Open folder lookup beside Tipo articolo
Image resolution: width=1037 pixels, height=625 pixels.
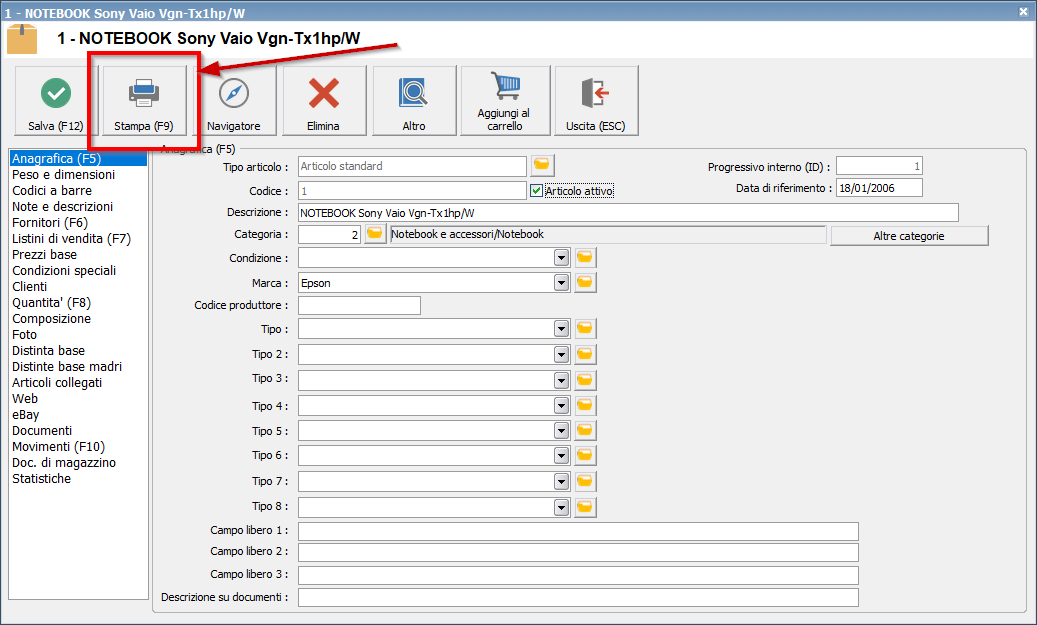pos(542,165)
